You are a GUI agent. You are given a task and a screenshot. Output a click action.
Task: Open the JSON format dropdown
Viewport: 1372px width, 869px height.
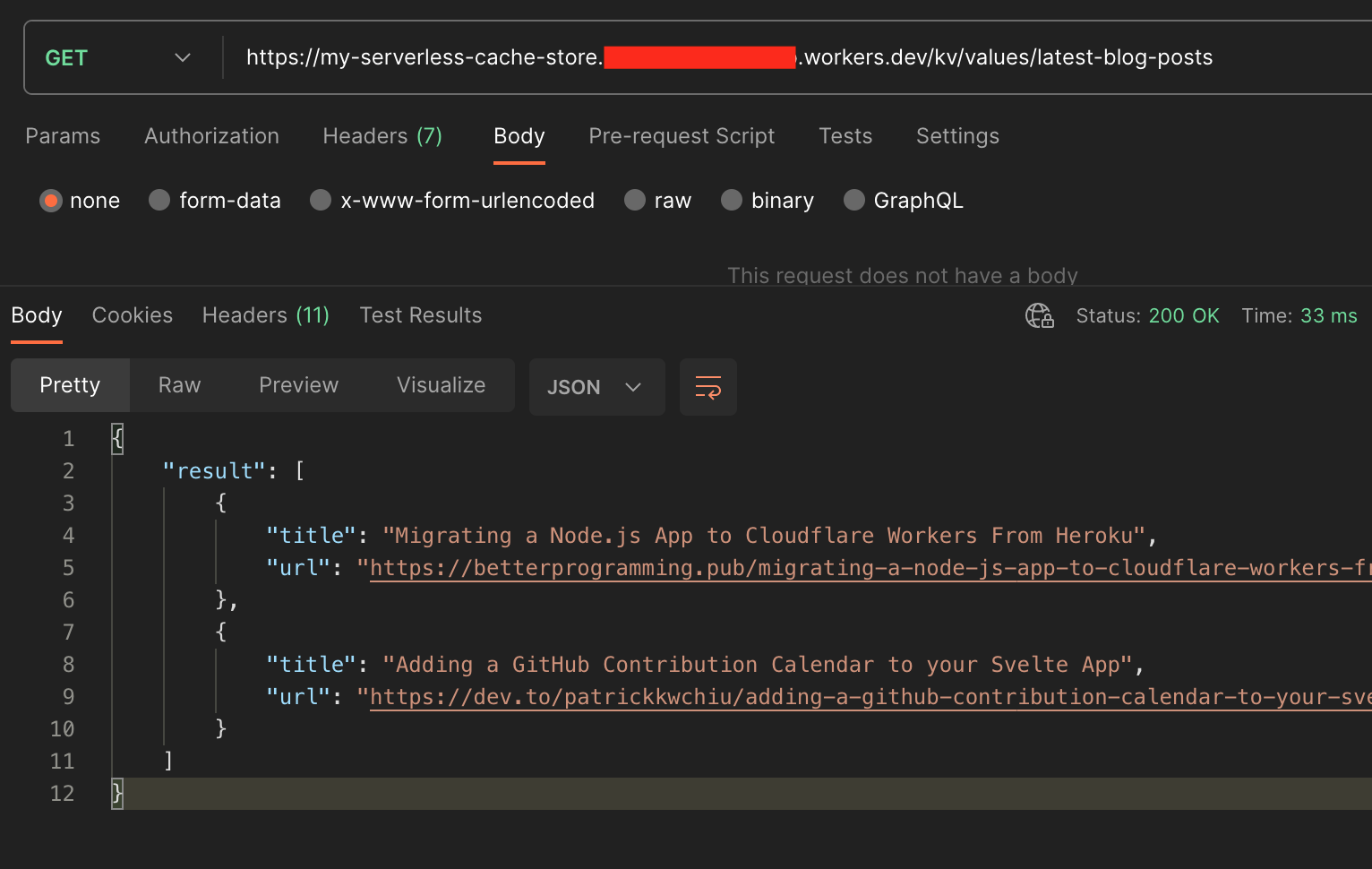tap(596, 387)
